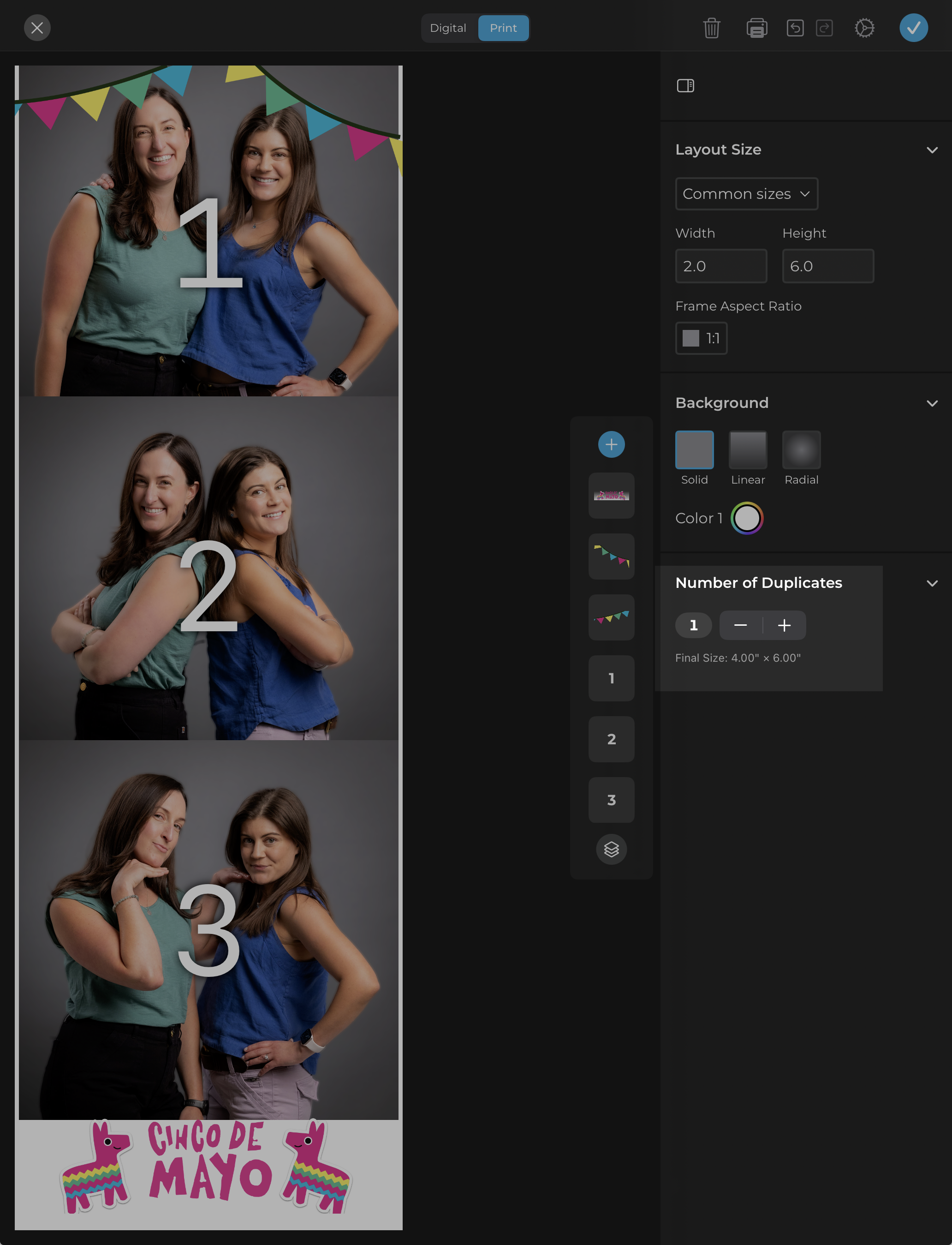Click the printer icon in toolbar
952x1245 pixels.
(756, 28)
